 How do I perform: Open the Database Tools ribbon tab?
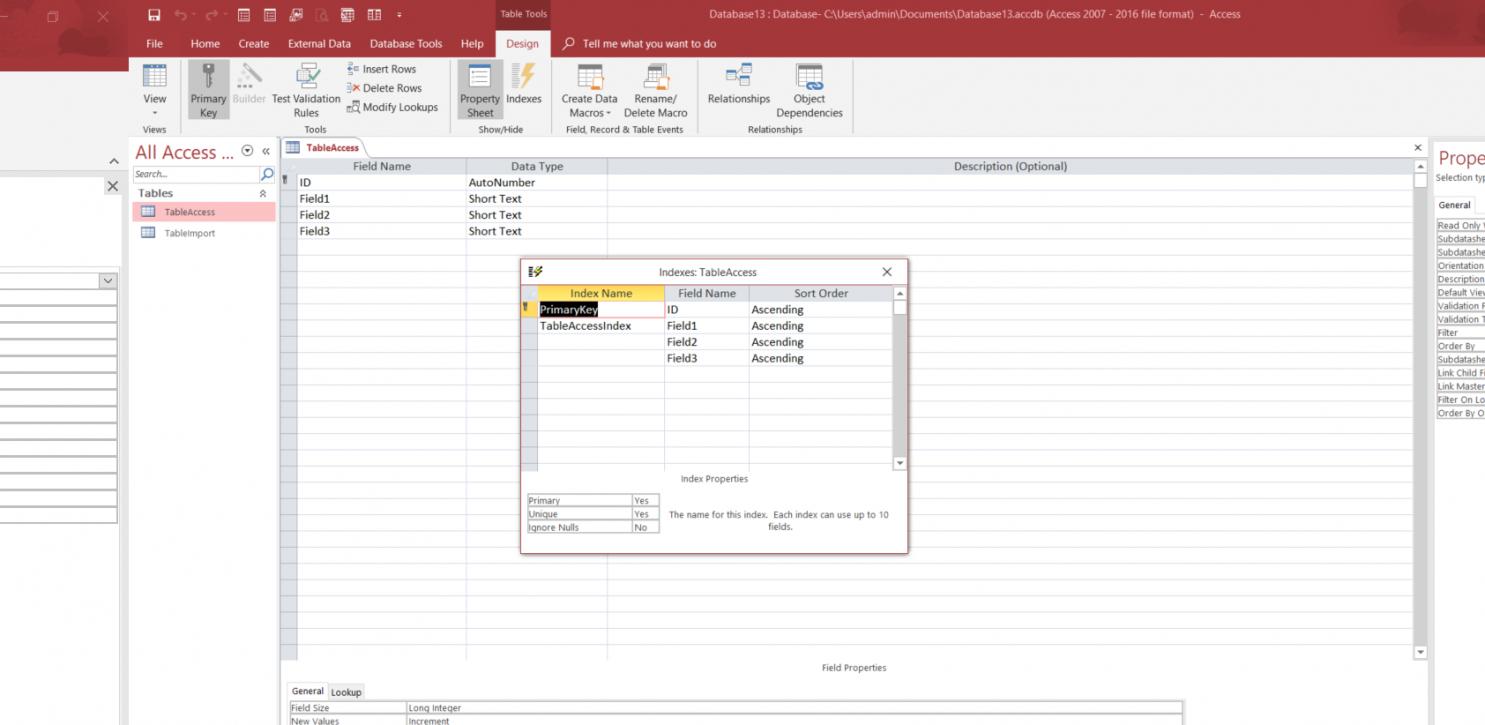pos(405,44)
